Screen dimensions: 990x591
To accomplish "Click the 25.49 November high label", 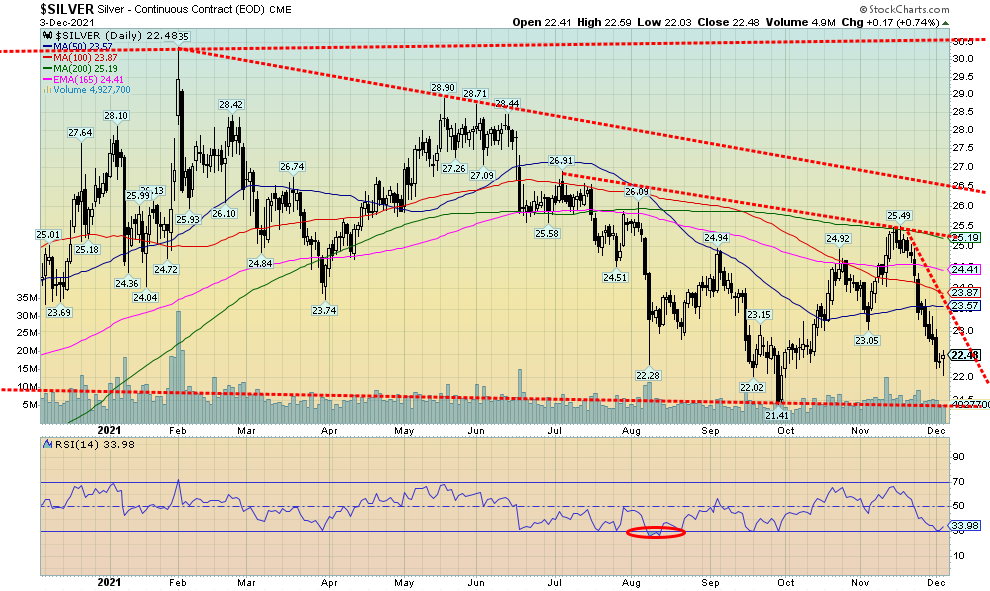I will 899,215.
